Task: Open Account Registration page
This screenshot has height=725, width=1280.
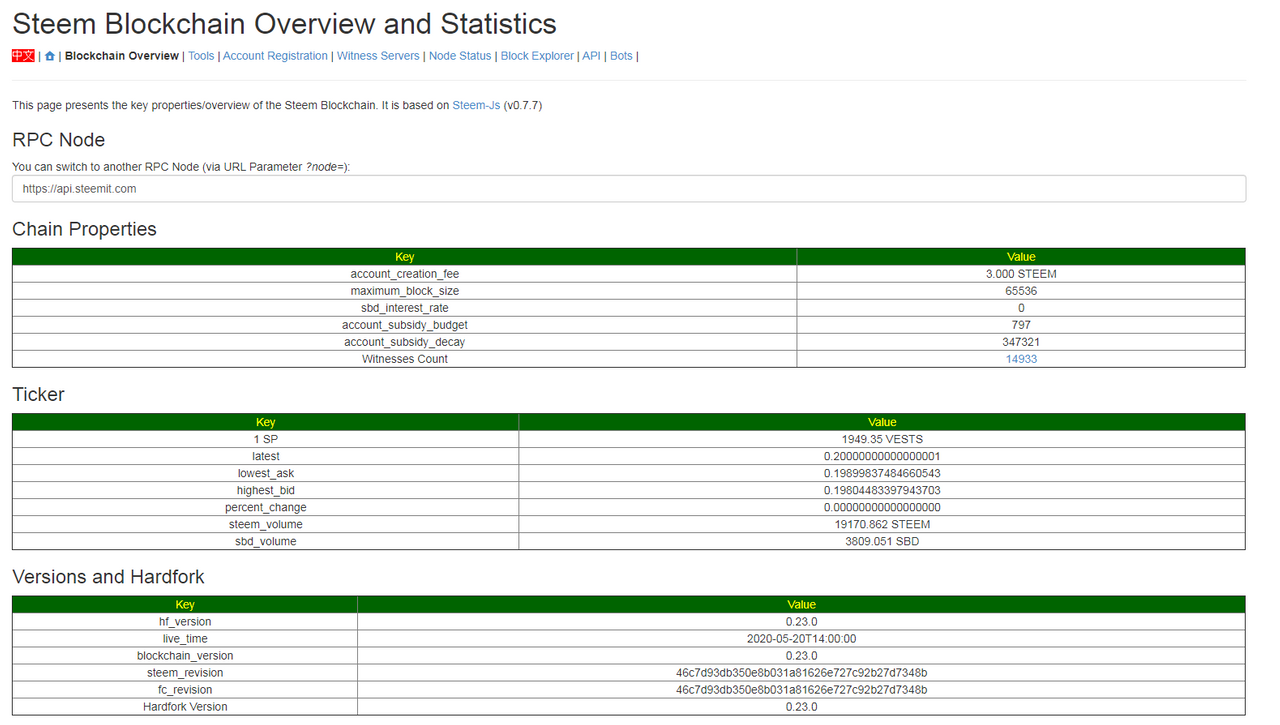Action: tap(275, 56)
